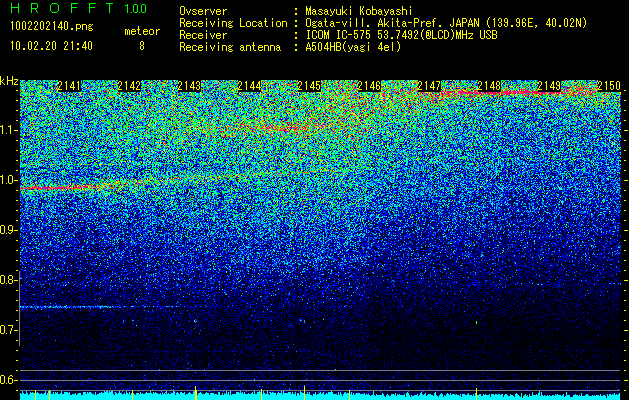
Task: Select the Ogata-vill. Akita-Pref. JAPAN location text
Action: point(445,23)
